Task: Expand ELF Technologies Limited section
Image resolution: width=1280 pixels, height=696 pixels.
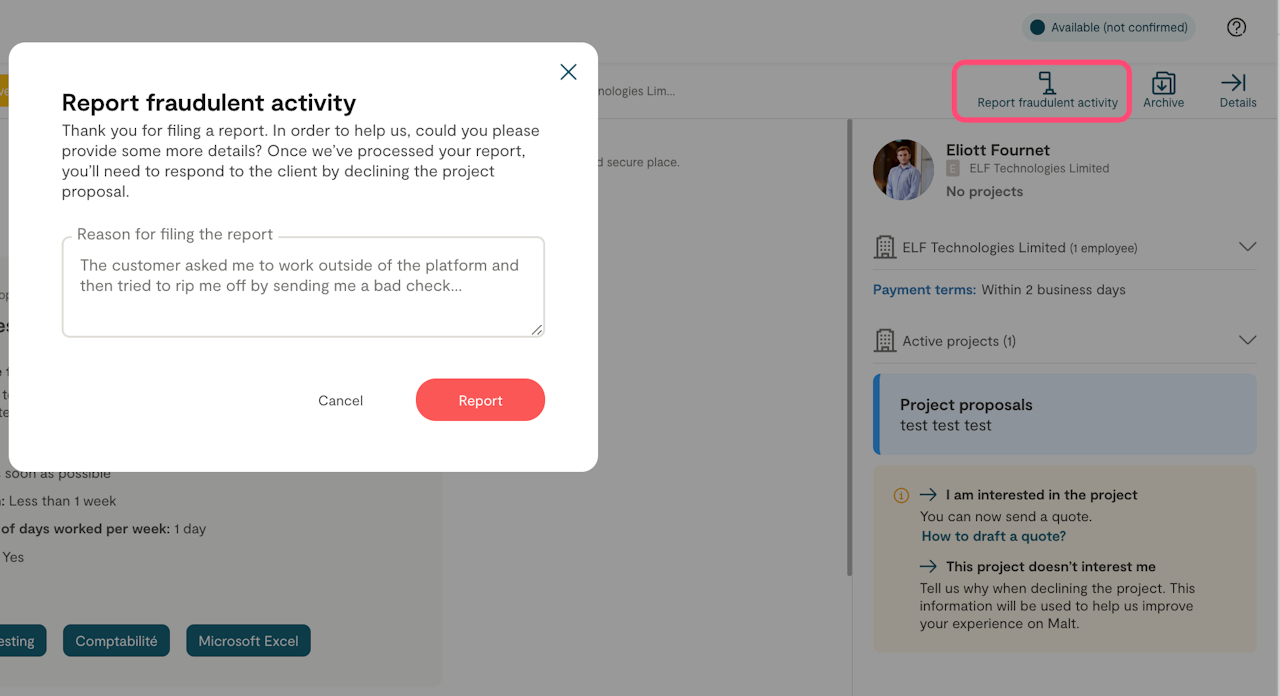Action: (x=1246, y=247)
